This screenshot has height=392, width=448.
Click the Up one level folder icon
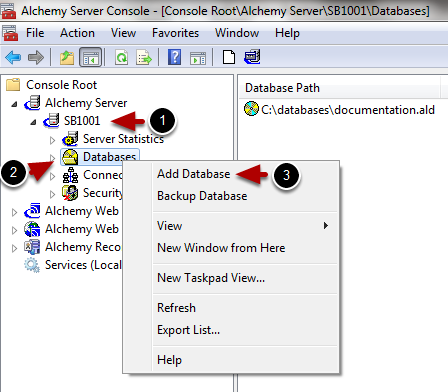click(x=67, y=57)
